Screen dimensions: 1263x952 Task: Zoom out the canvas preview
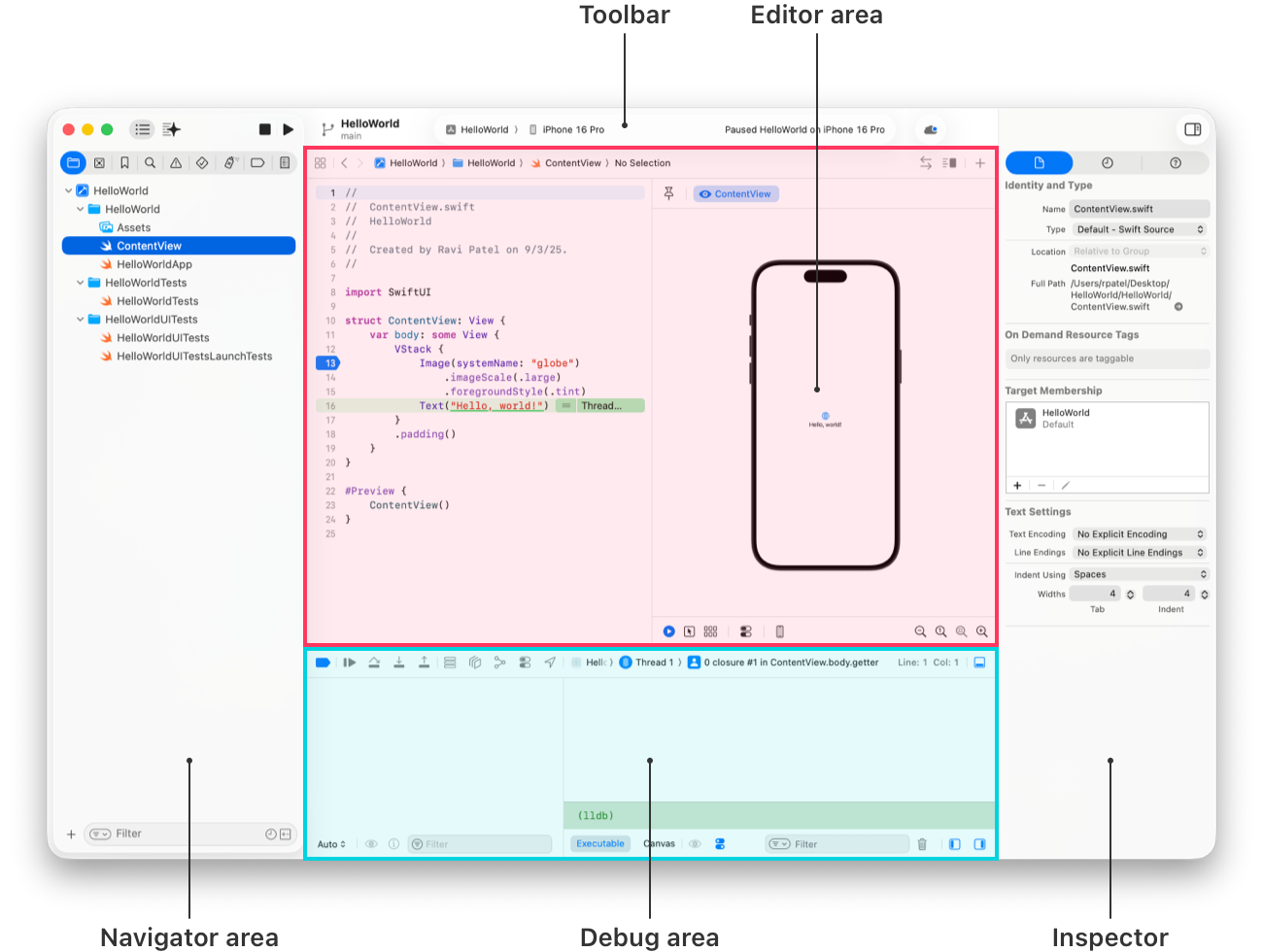(x=920, y=631)
